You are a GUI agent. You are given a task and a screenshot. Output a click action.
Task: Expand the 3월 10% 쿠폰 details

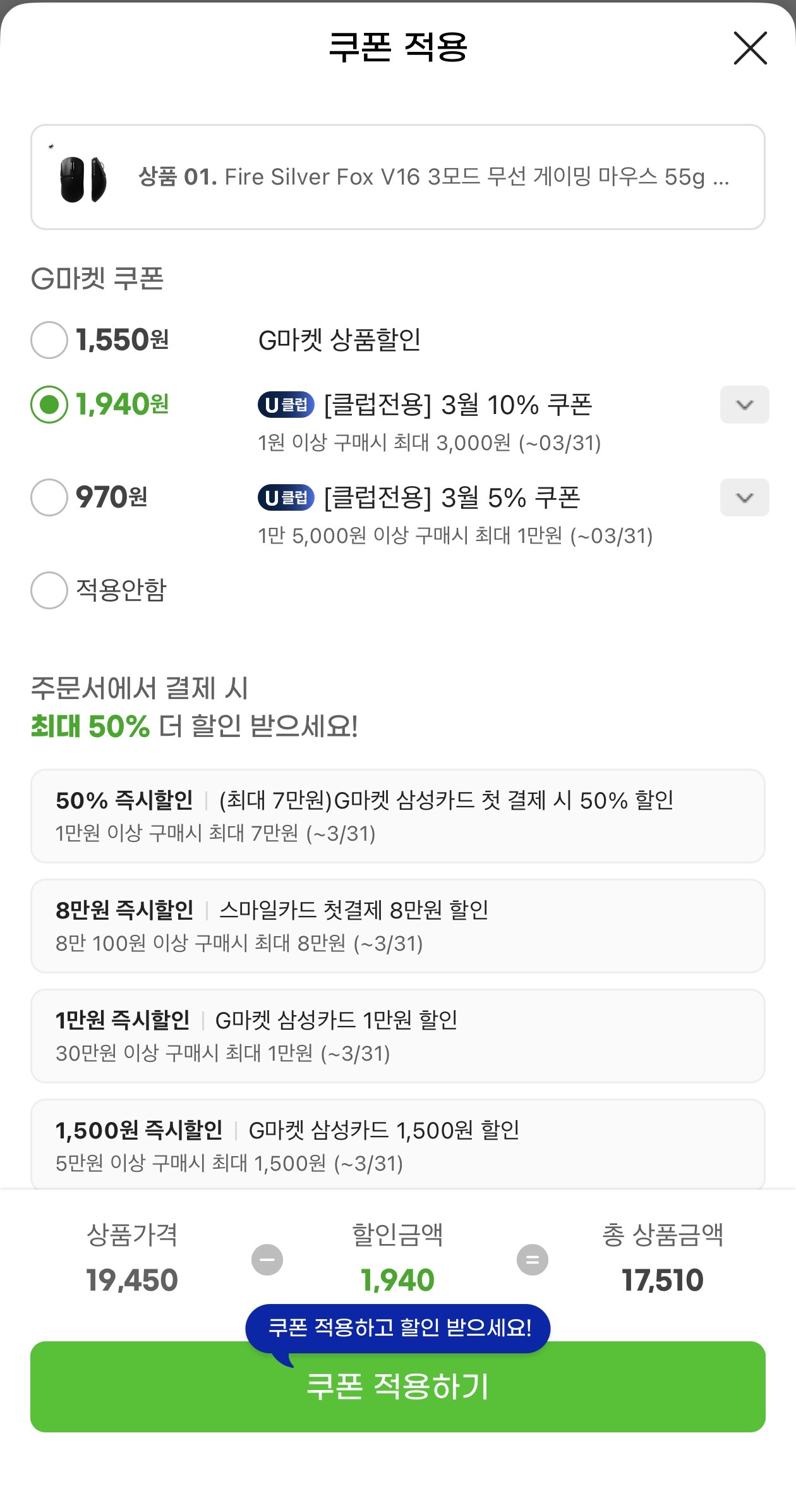(x=744, y=405)
